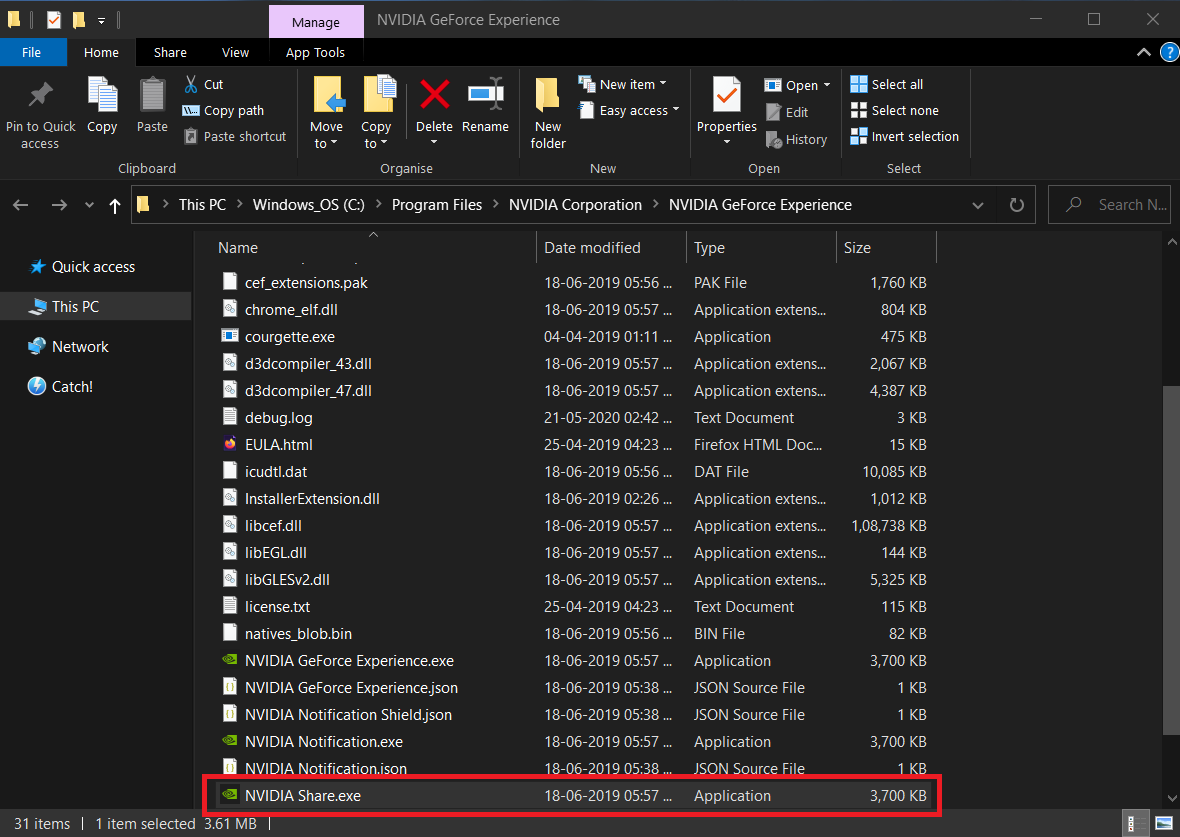Select the EULA.html file
Image resolution: width=1180 pixels, height=837 pixels.
pyautogui.click(x=278, y=445)
